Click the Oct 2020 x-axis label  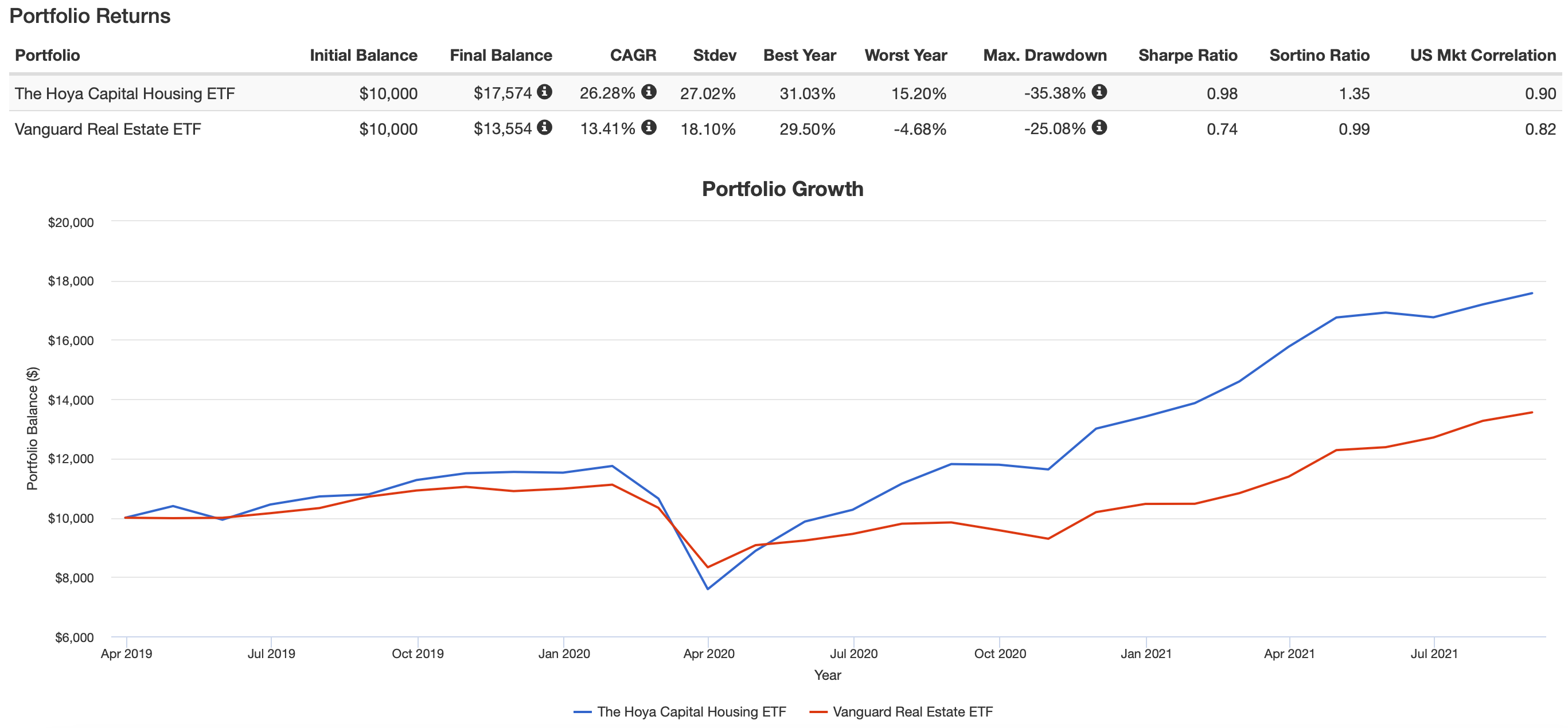tap(1000, 654)
